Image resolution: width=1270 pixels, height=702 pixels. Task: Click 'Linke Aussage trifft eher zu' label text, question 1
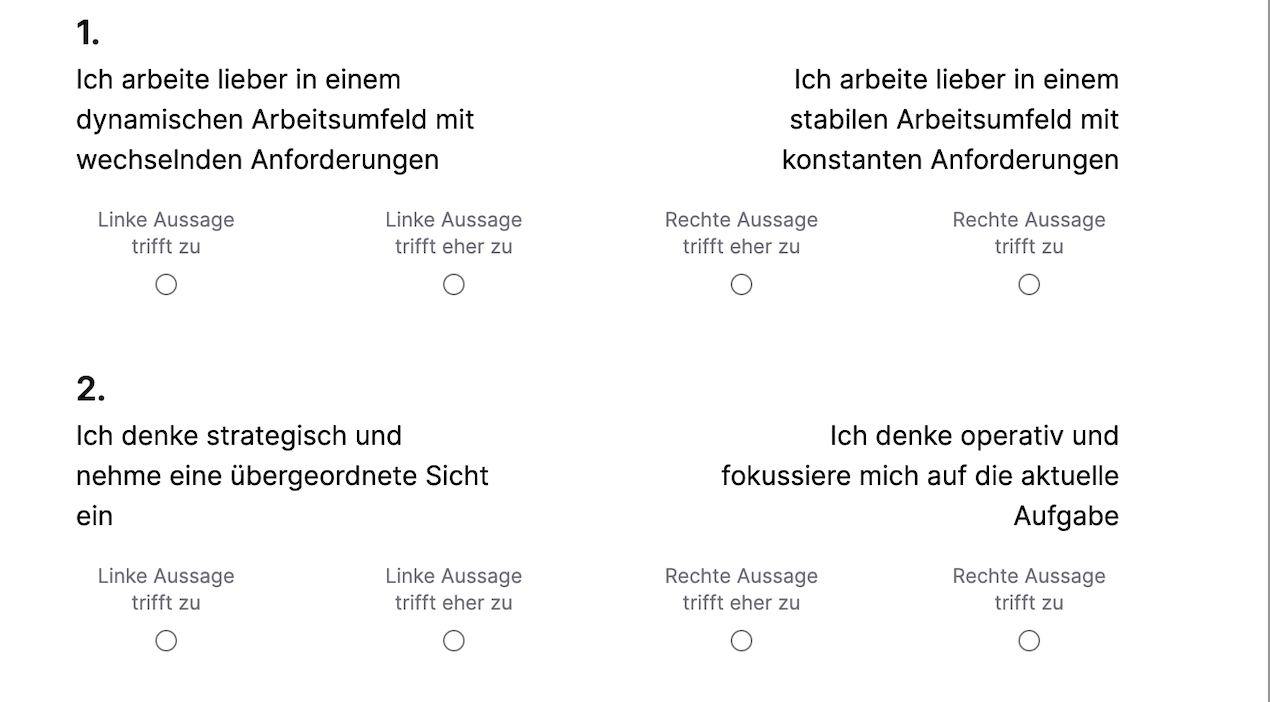(454, 233)
